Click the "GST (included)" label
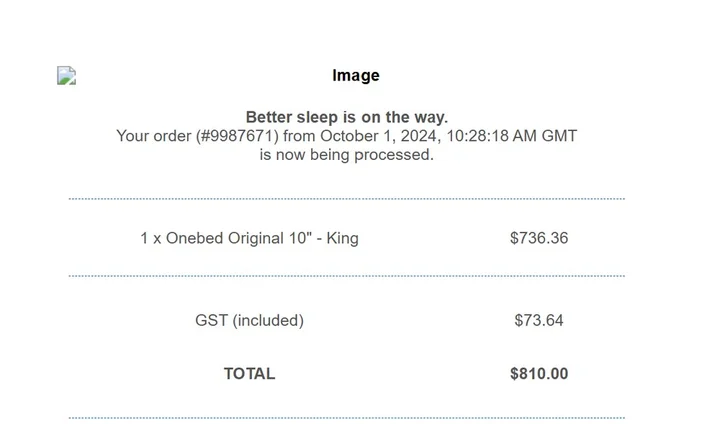The image size is (720, 424). click(249, 321)
